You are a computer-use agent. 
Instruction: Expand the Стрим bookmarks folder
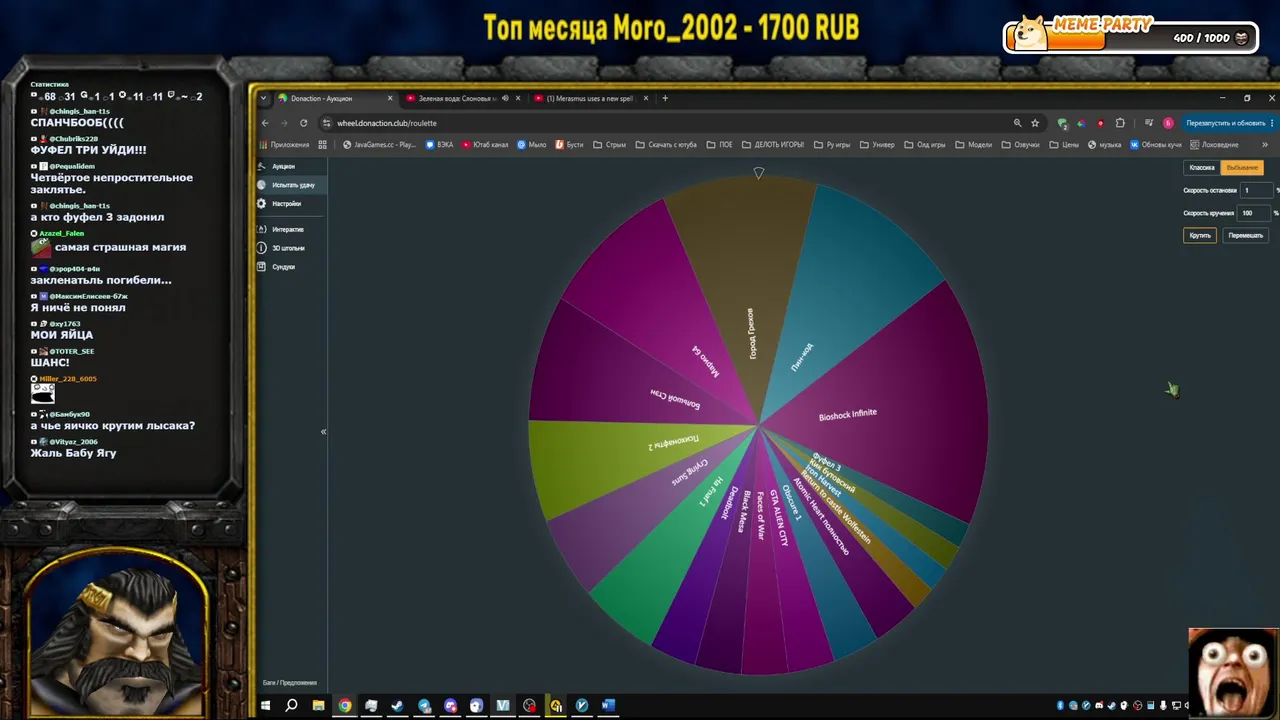pyautogui.click(x=610, y=145)
